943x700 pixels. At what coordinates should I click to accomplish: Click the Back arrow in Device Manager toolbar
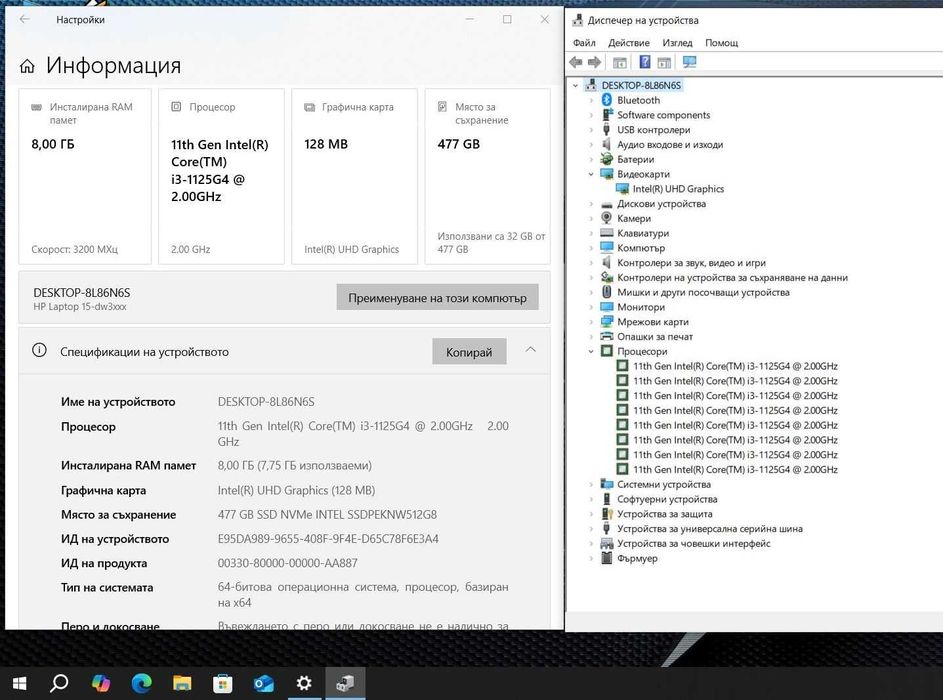pyautogui.click(x=576, y=62)
